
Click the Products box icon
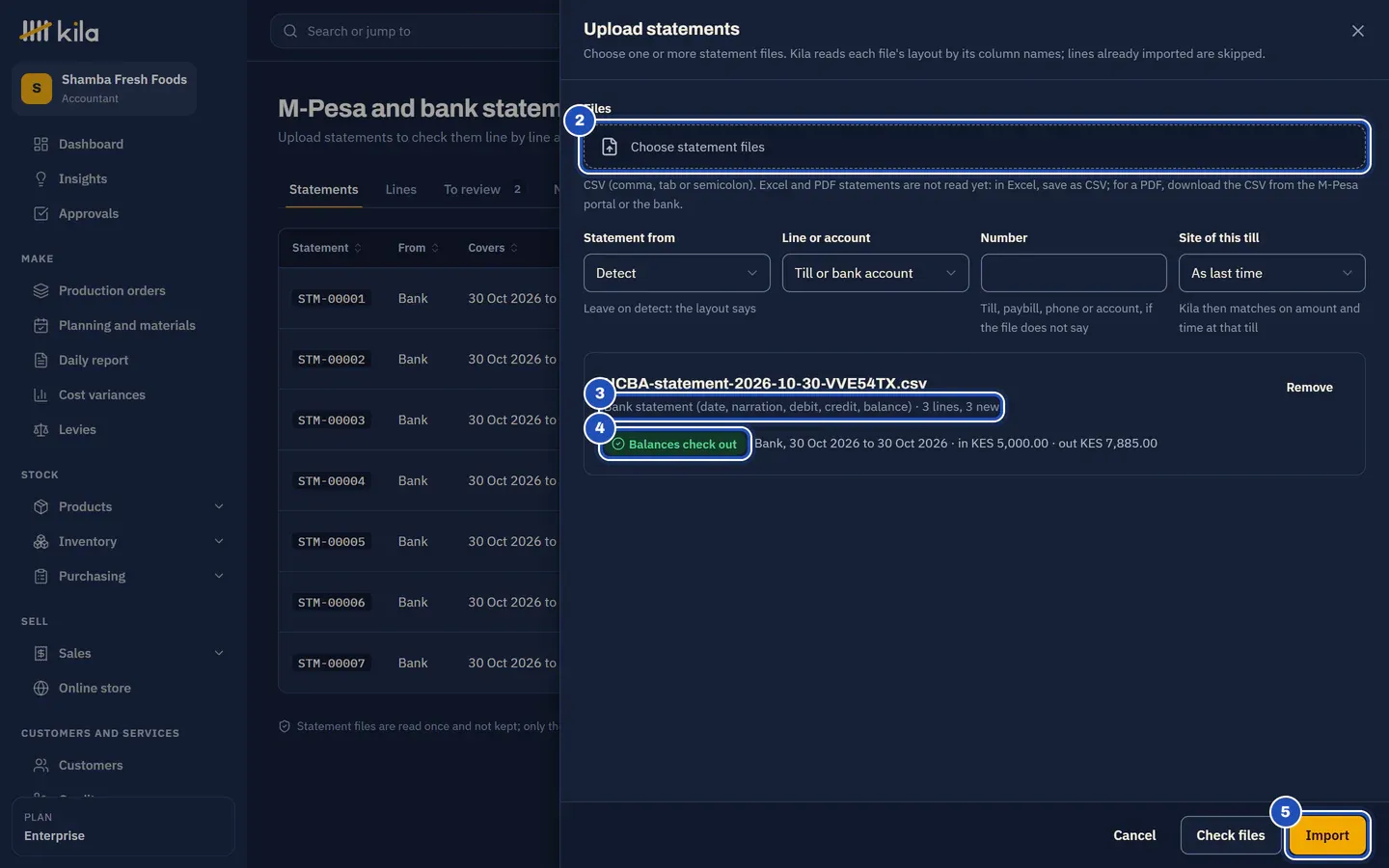(x=41, y=506)
